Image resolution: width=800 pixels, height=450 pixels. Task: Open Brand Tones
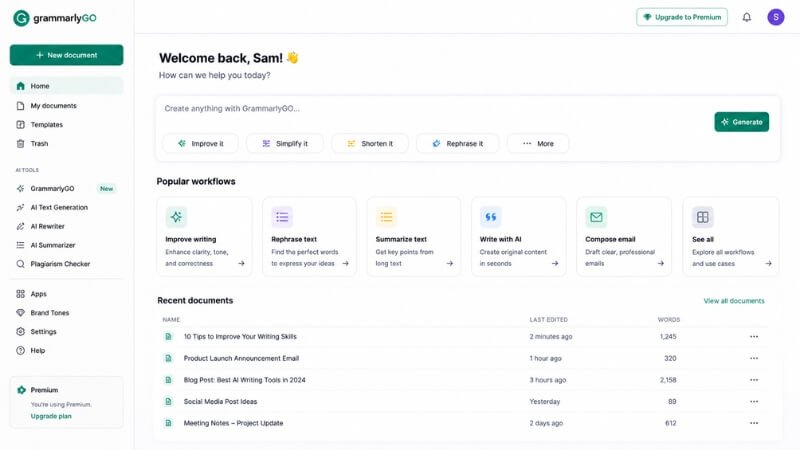66,313
